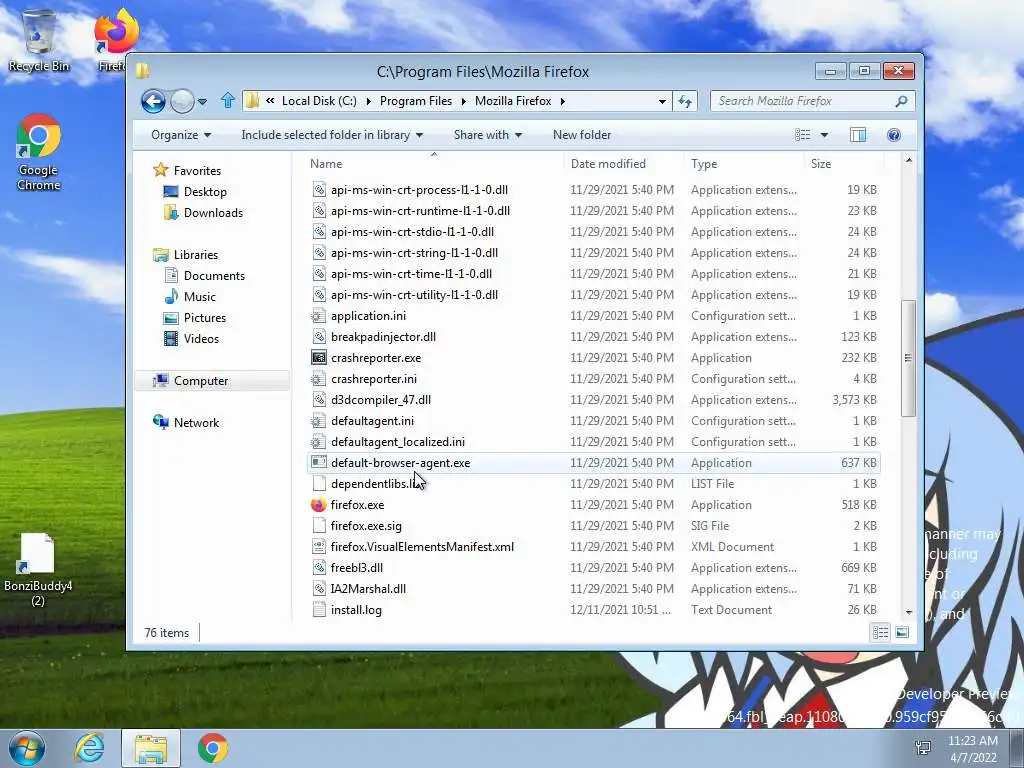Open the Share with menu
This screenshot has width=1024, height=768.
[x=488, y=135]
